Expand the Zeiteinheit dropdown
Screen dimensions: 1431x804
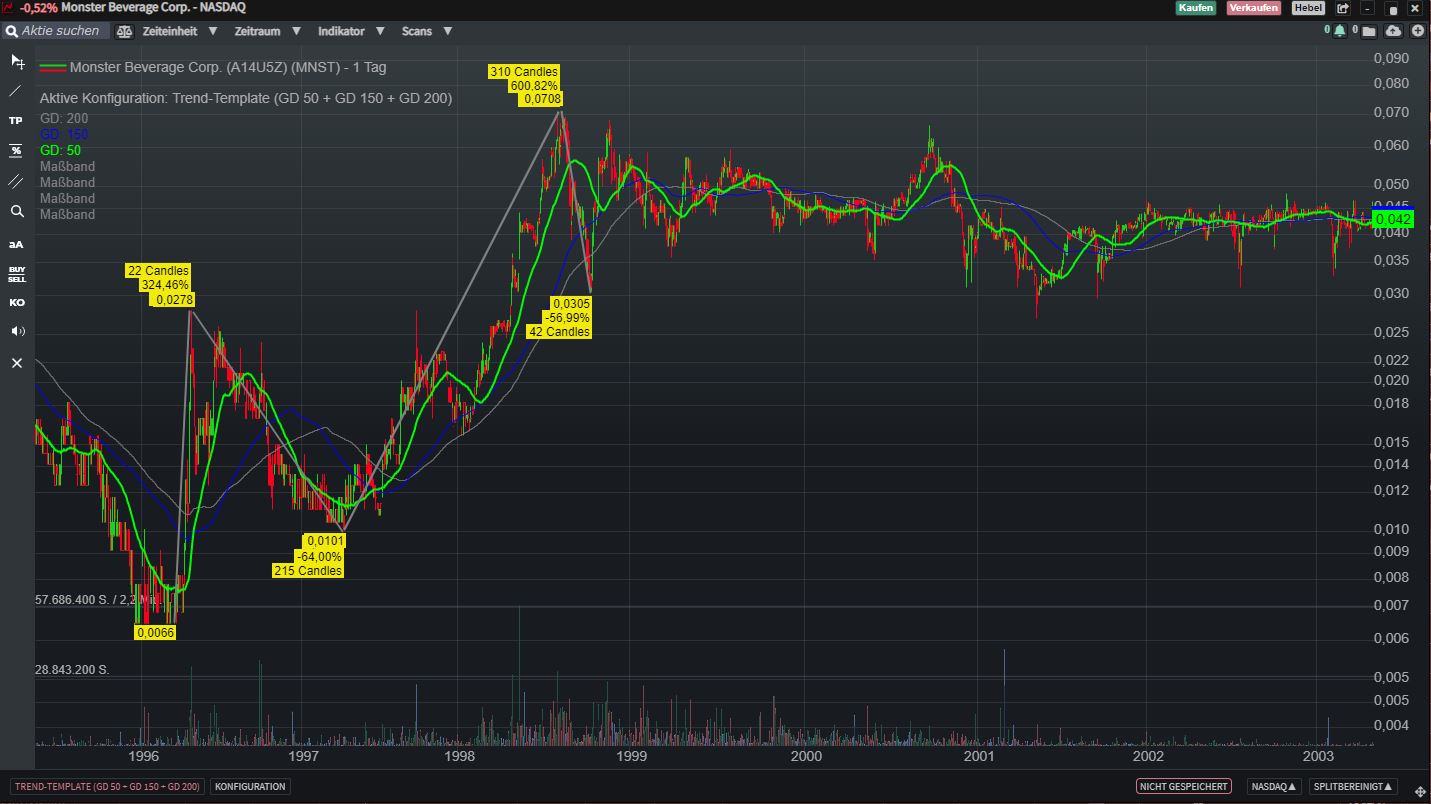pos(179,31)
